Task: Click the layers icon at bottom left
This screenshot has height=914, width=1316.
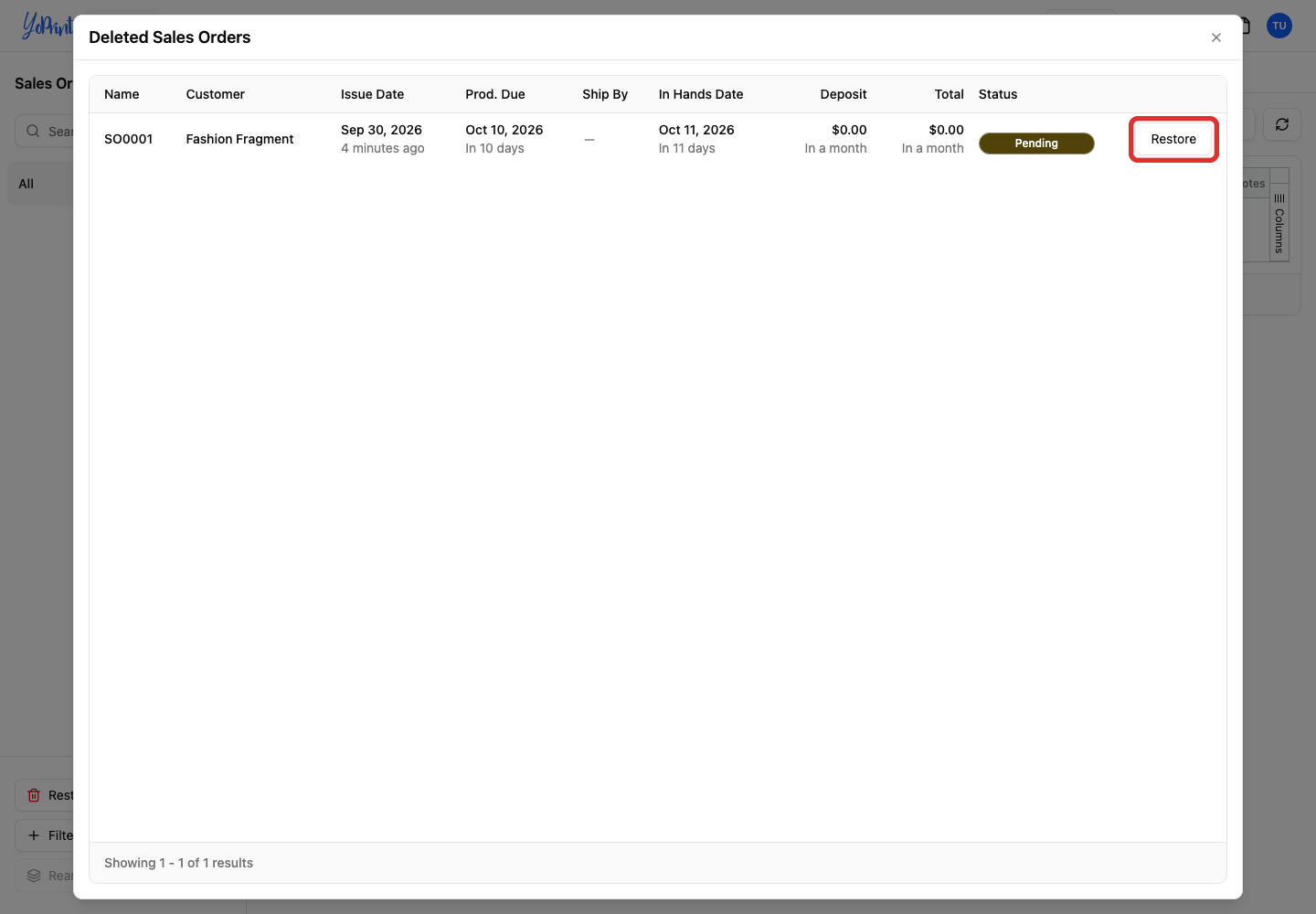Action: click(34, 876)
